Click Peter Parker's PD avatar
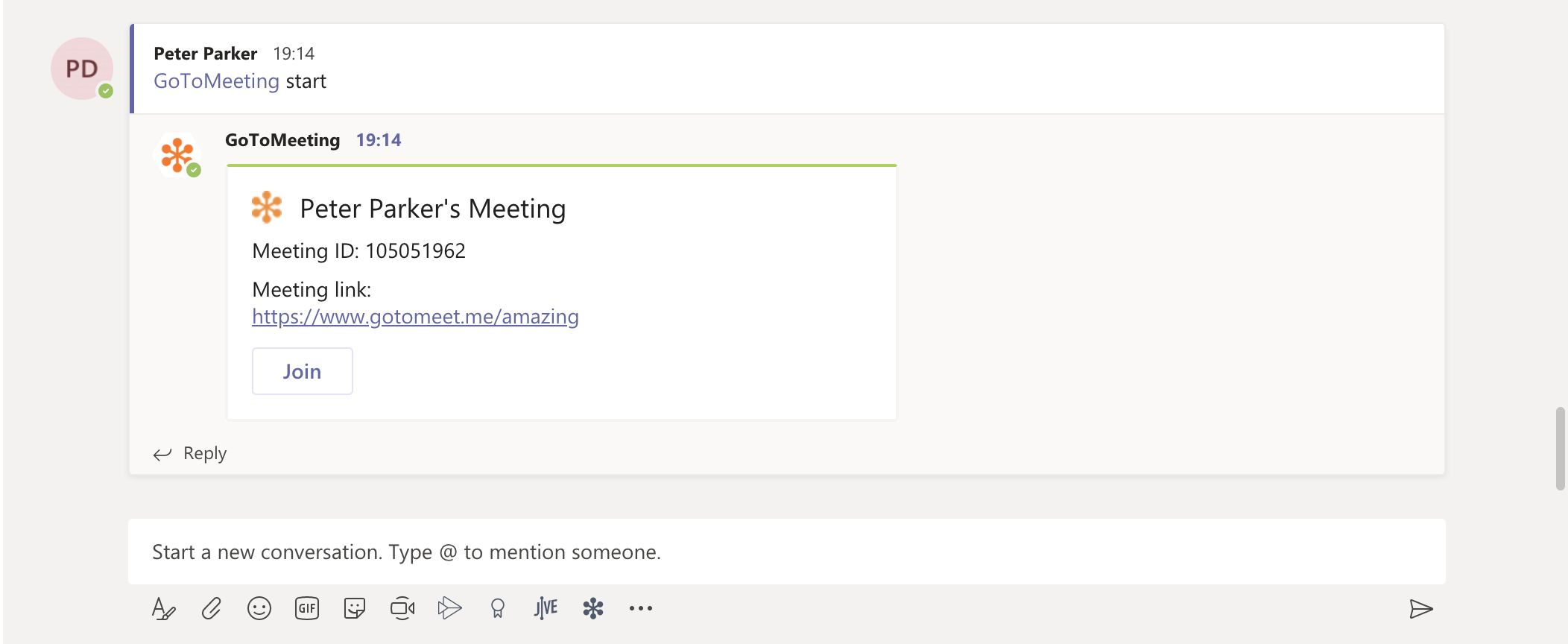 click(x=82, y=69)
